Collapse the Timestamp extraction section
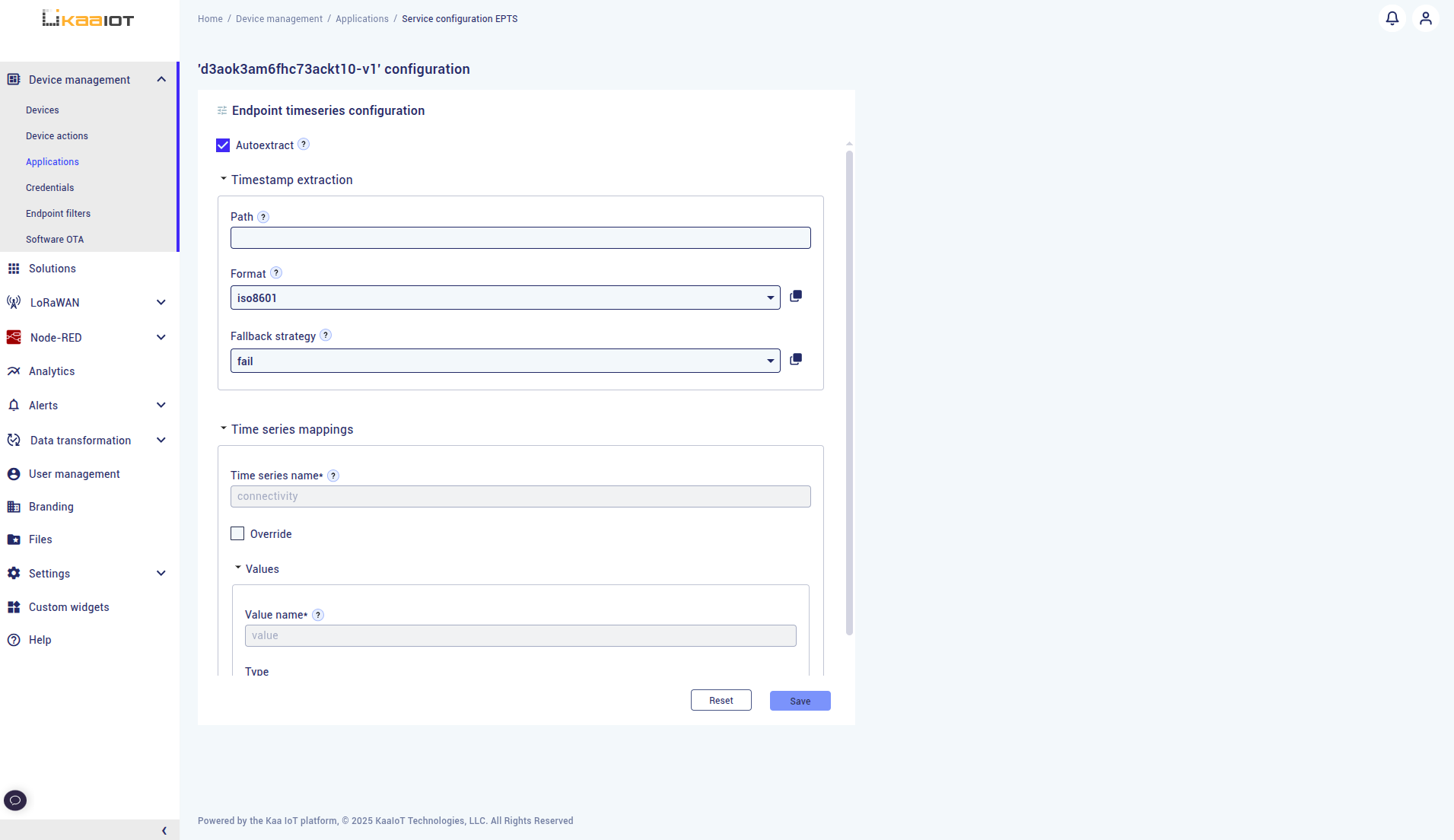1454x840 pixels. 223,178
